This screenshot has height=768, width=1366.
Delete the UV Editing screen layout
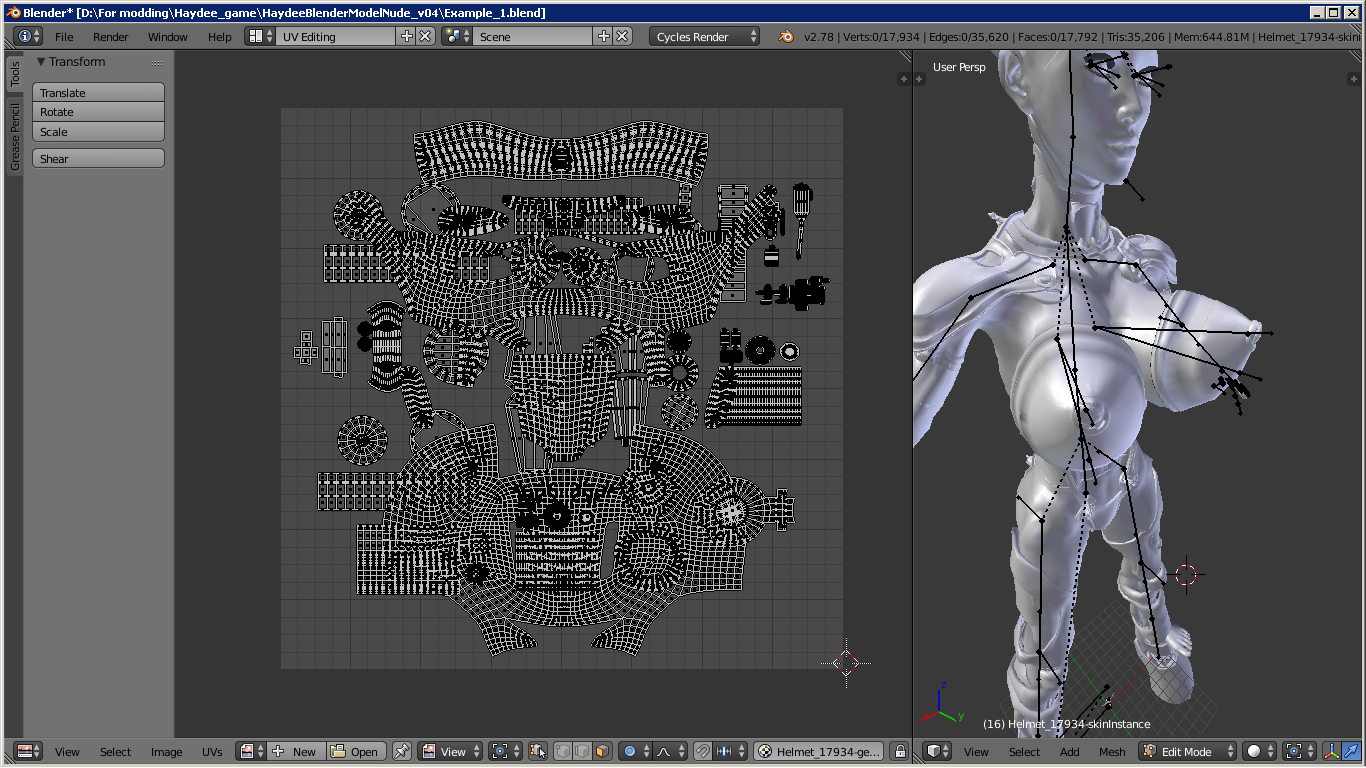coord(425,36)
